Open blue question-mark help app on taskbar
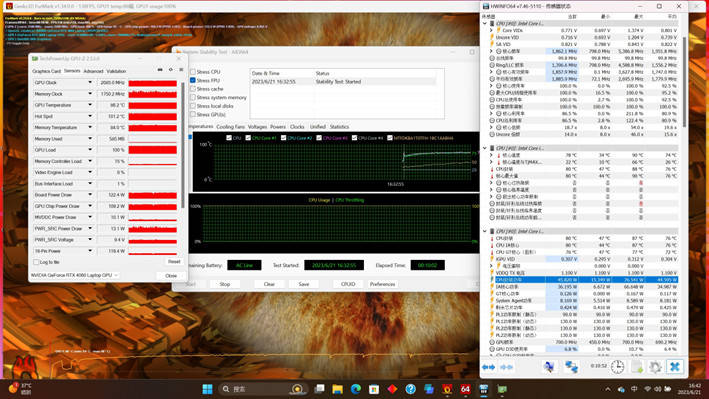 point(411,389)
